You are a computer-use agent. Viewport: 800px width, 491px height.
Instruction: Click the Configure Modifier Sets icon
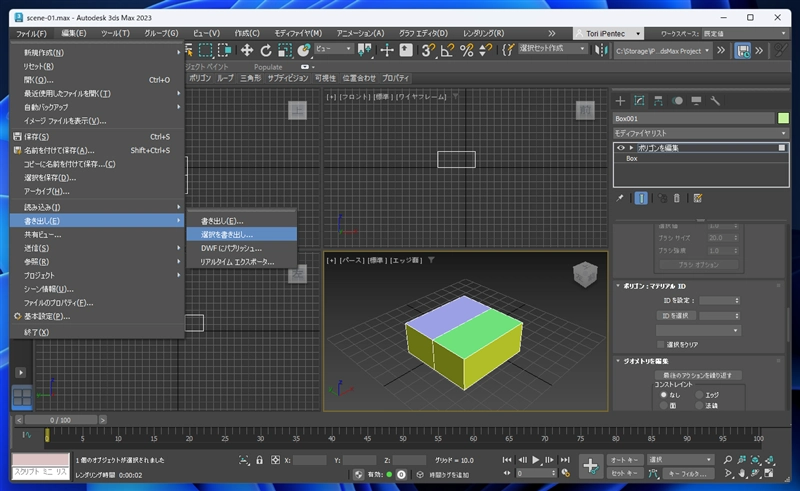(697, 198)
